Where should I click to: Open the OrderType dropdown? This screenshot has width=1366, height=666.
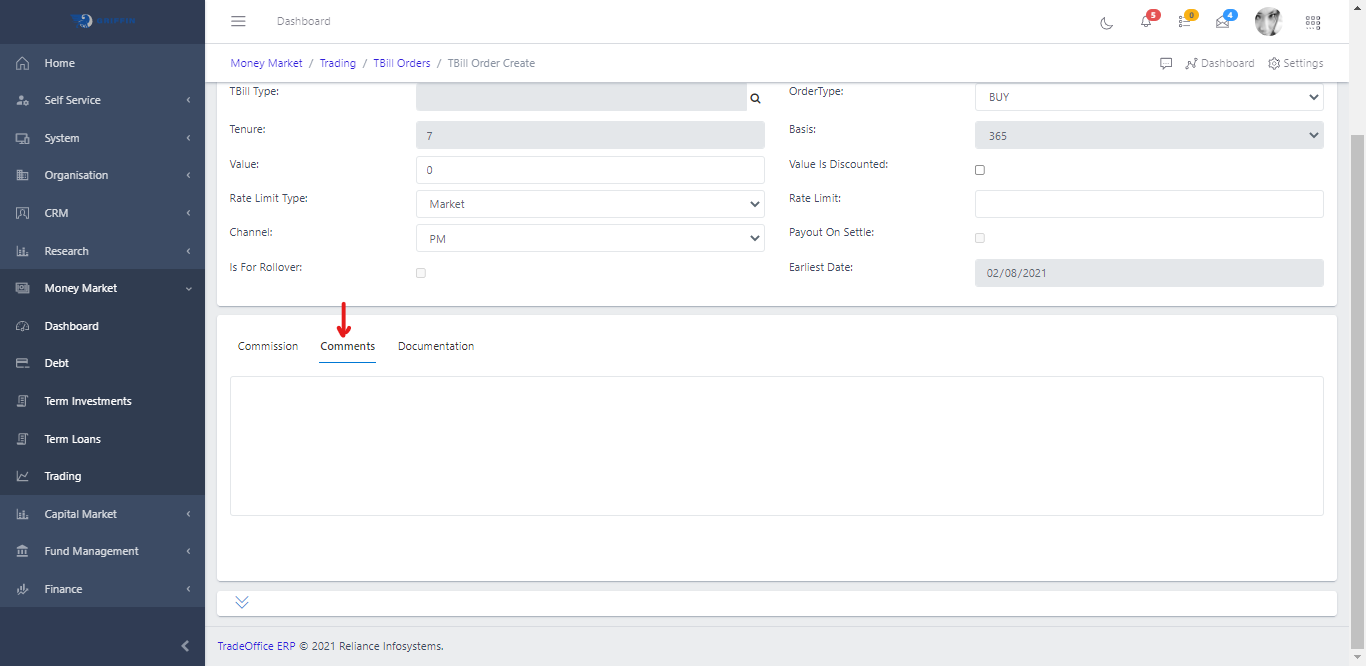[1148, 97]
